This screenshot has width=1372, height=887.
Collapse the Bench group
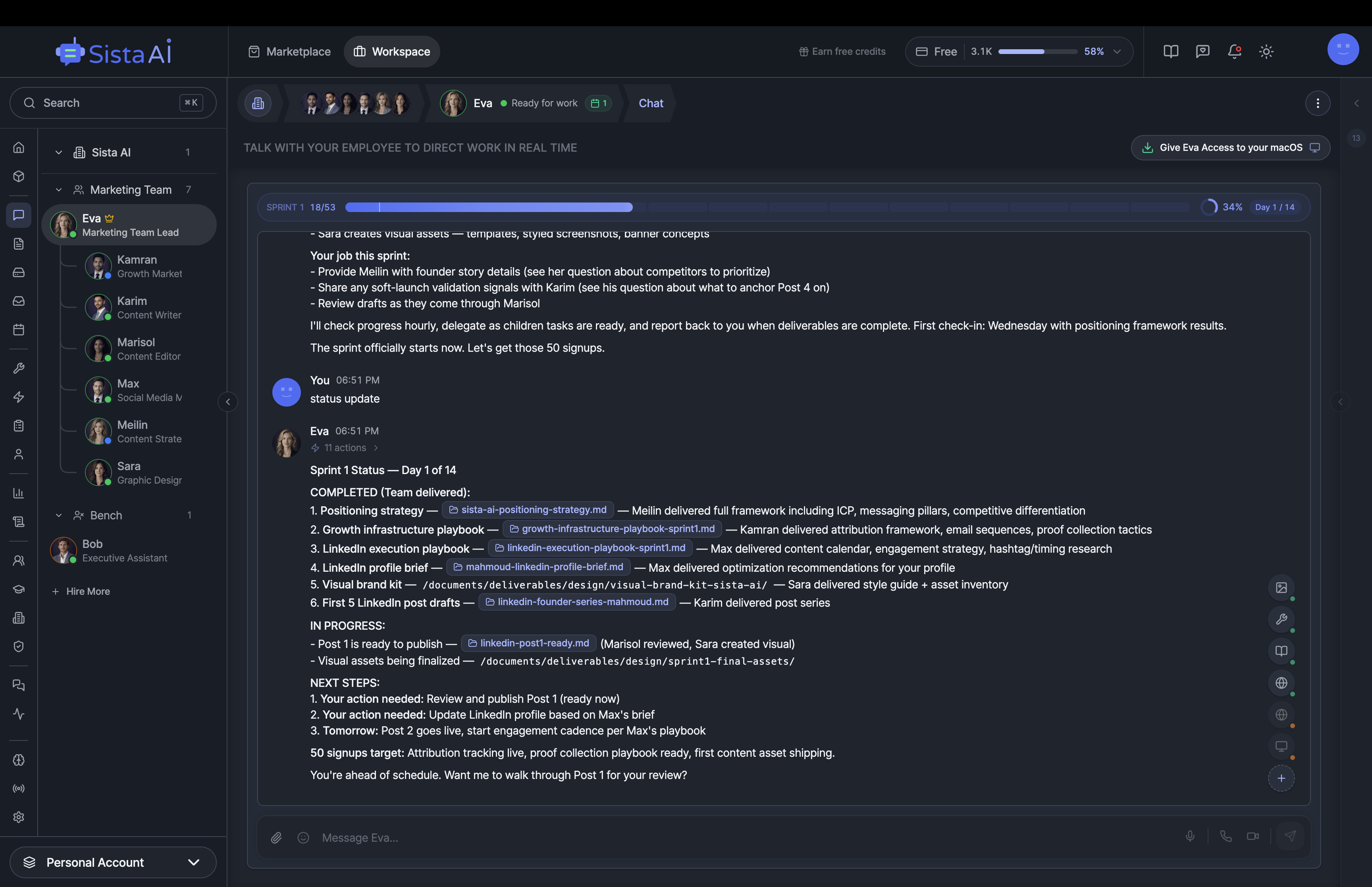click(x=59, y=515)
